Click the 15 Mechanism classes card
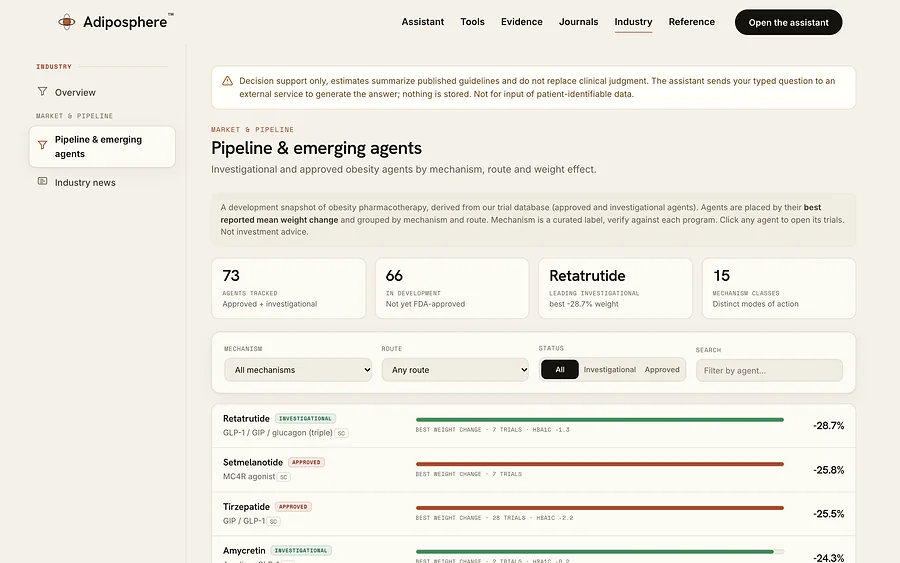This screenshot has width=900, height=563. click(x=778, y=288)
